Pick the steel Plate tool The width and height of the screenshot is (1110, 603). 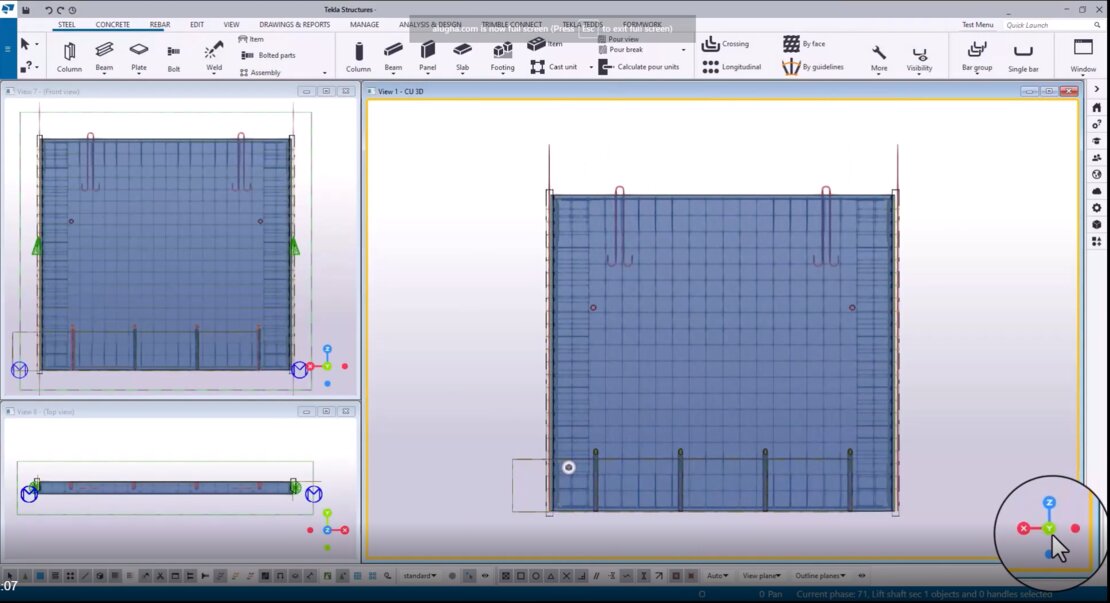click(139, 57)
